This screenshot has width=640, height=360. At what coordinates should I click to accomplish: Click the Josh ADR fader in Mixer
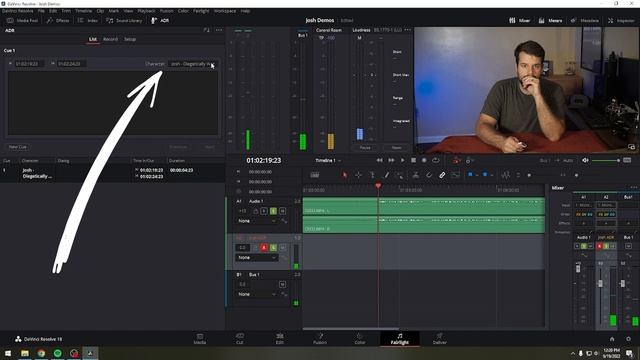600,283
